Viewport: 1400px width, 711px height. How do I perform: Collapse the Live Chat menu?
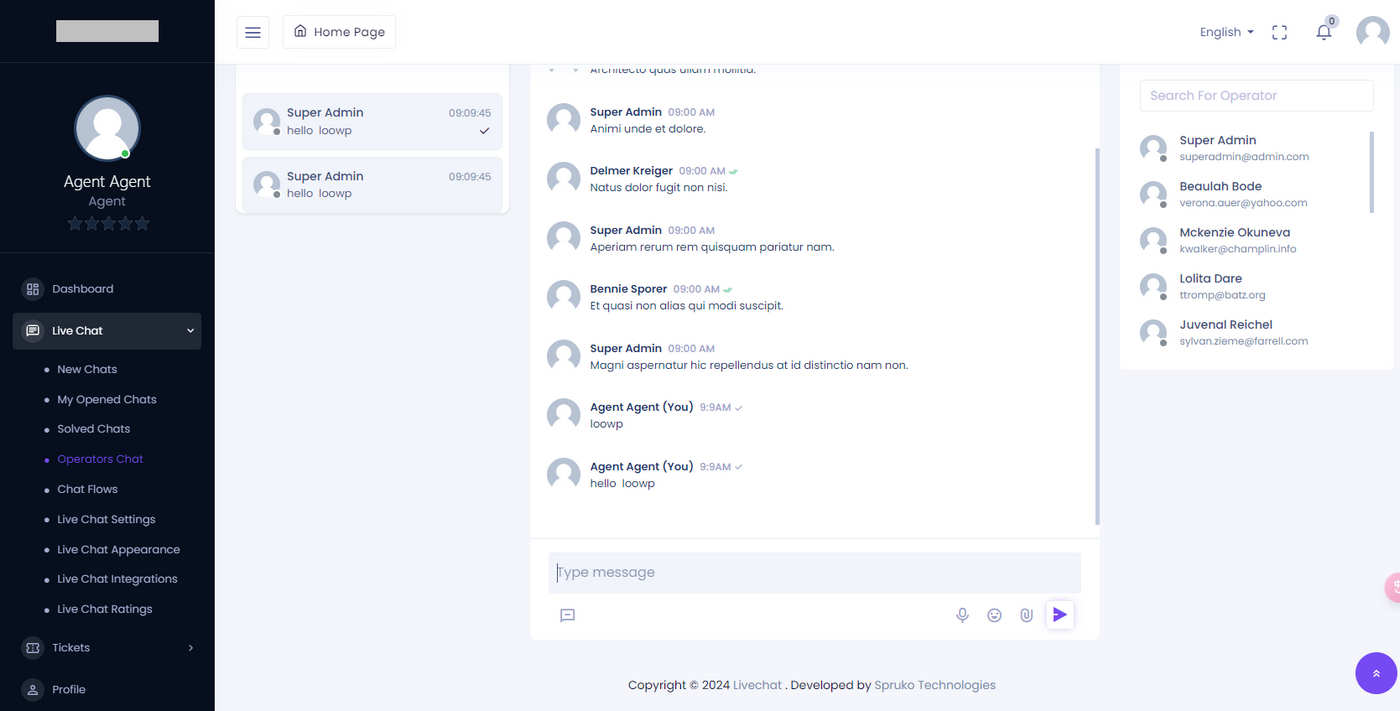pyautogui.click(x=107, y=331)
